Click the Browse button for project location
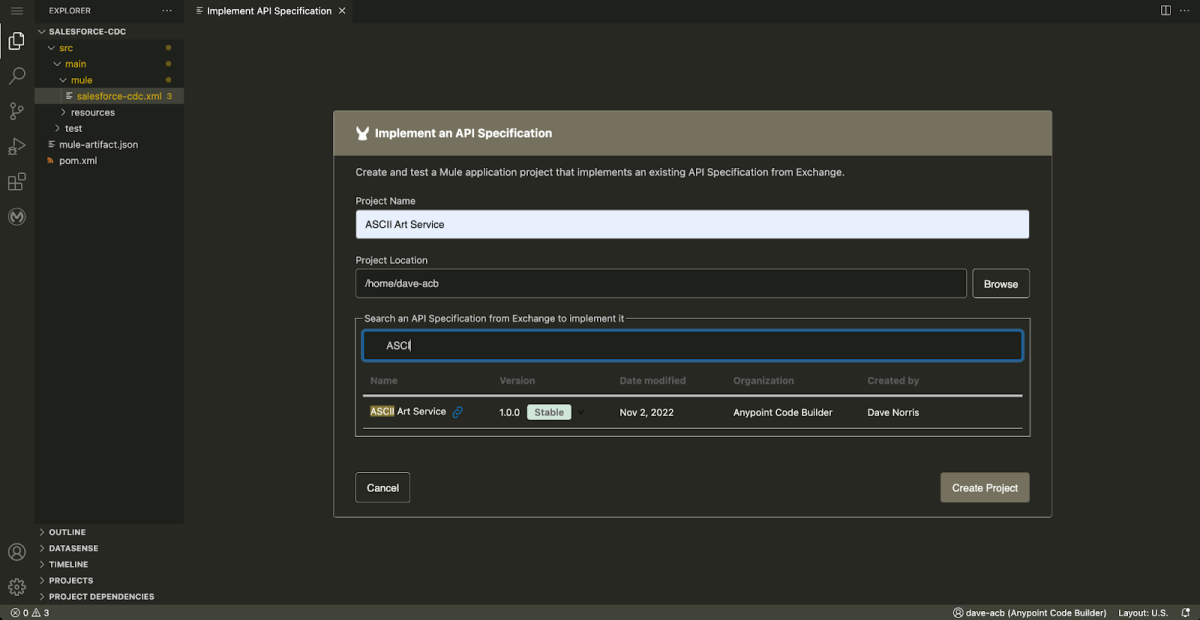Viewport: 1200px width, 620px height. [x=1000, y=283]
